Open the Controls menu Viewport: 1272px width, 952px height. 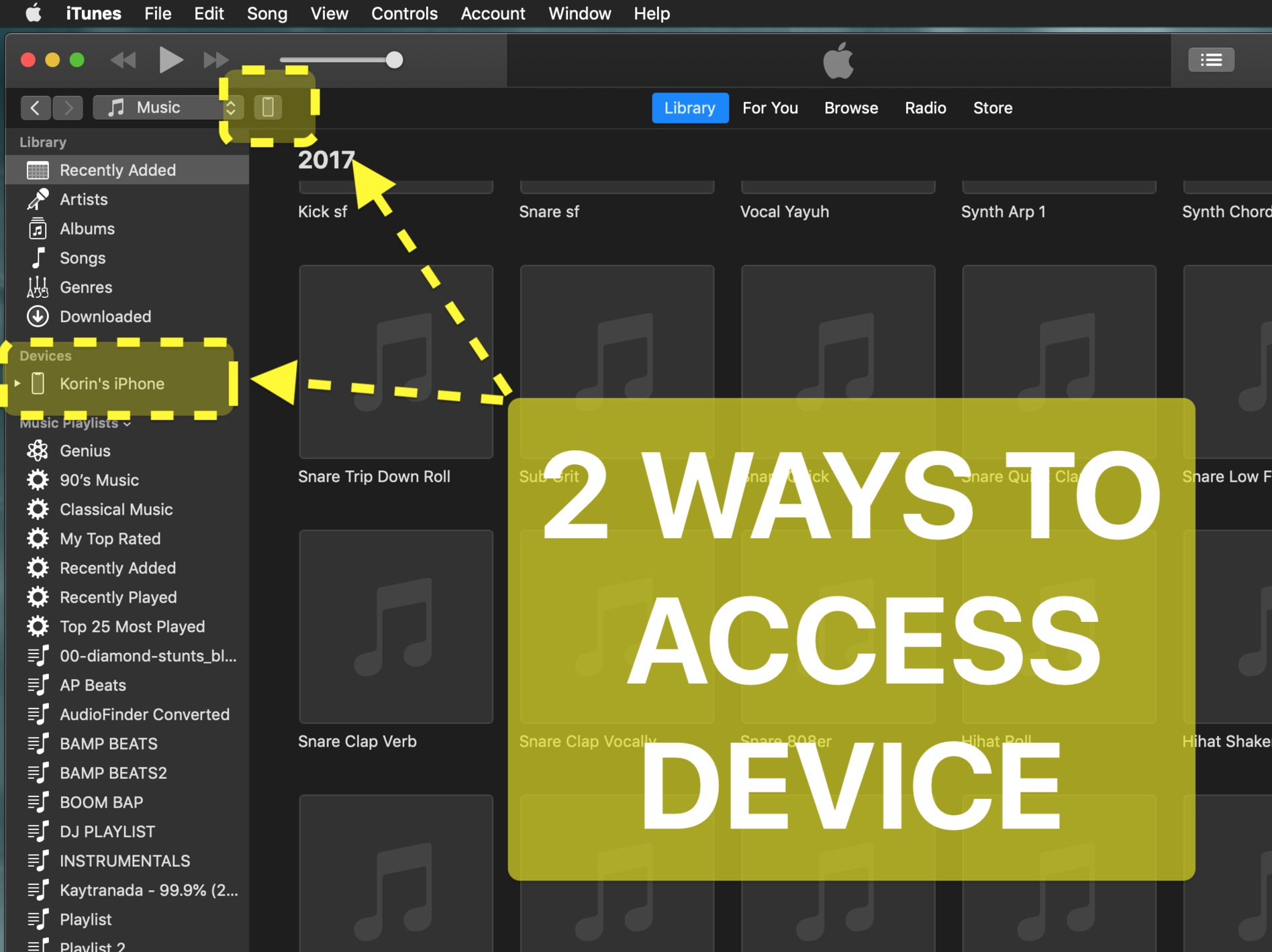[x=404, y=13]
